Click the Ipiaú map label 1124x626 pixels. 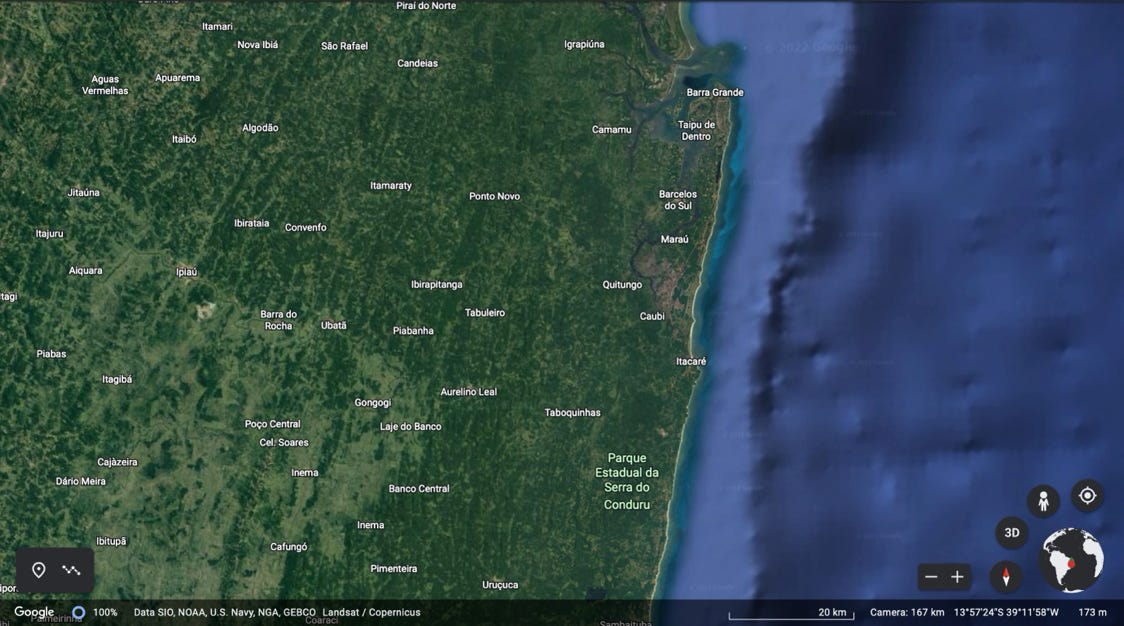pyautogui.click(x=186, y=272)
